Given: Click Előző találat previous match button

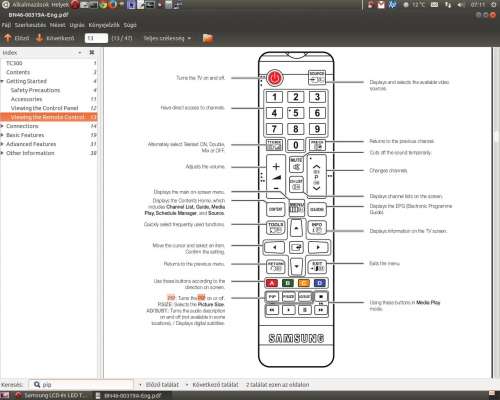Looking at the screenshot, I should [159, 385].
